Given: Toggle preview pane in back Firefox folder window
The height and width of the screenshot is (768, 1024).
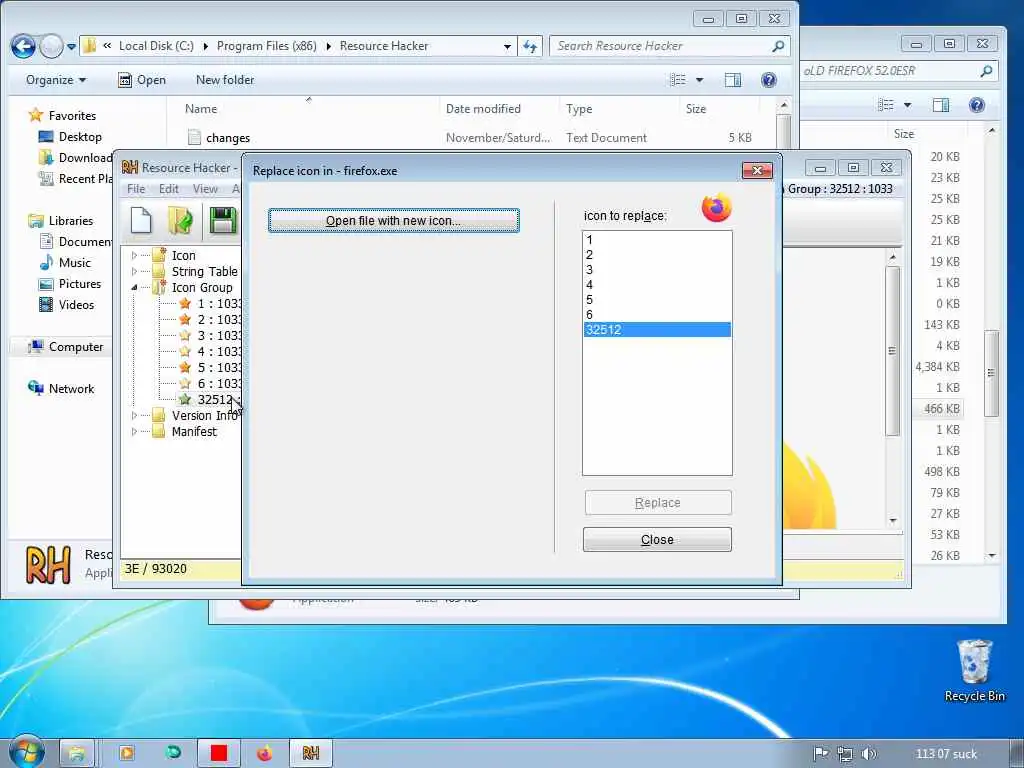Looking at the screenshot, I should tap(941, 104).
